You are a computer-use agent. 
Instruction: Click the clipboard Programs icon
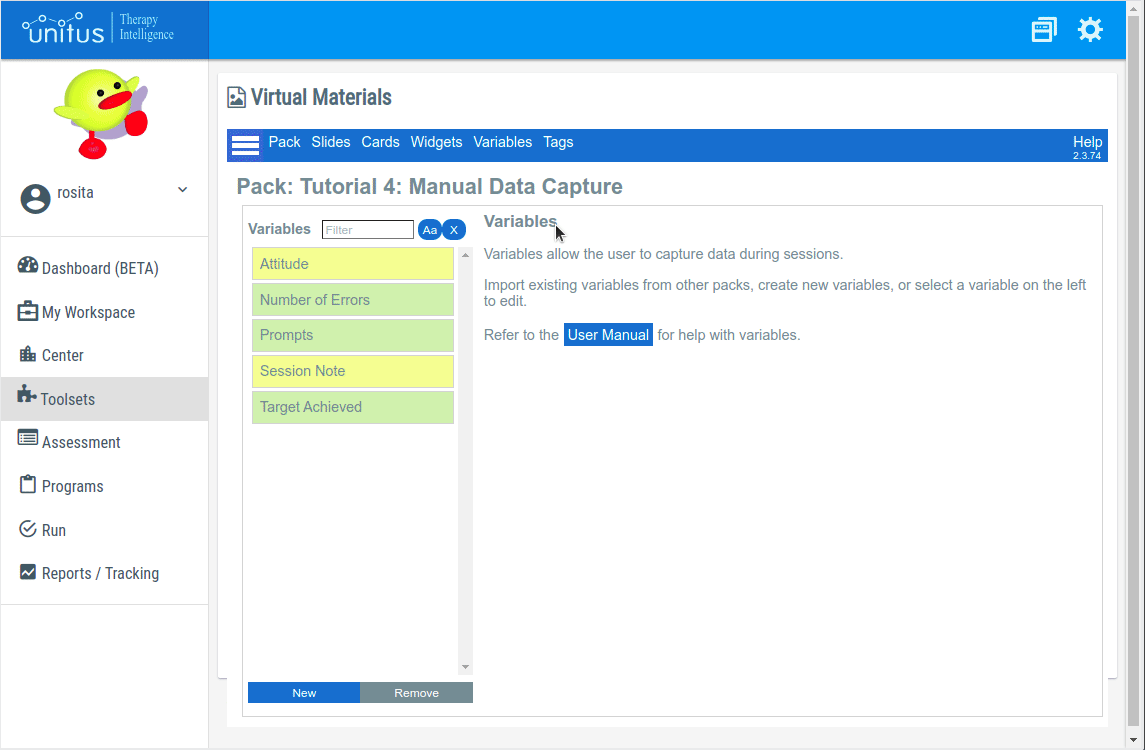(27, 485)
